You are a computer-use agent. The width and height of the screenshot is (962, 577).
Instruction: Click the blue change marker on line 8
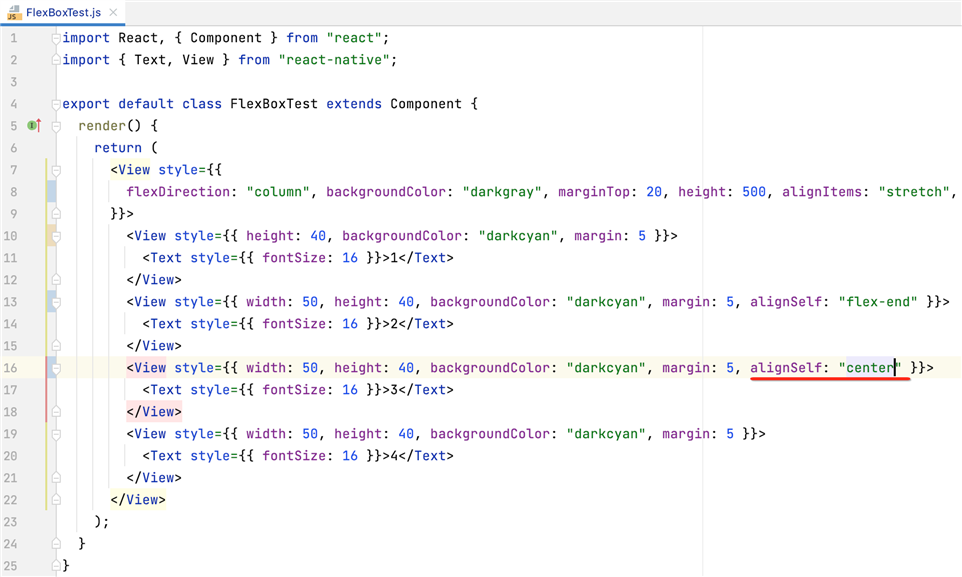click(x=50, y=192)
